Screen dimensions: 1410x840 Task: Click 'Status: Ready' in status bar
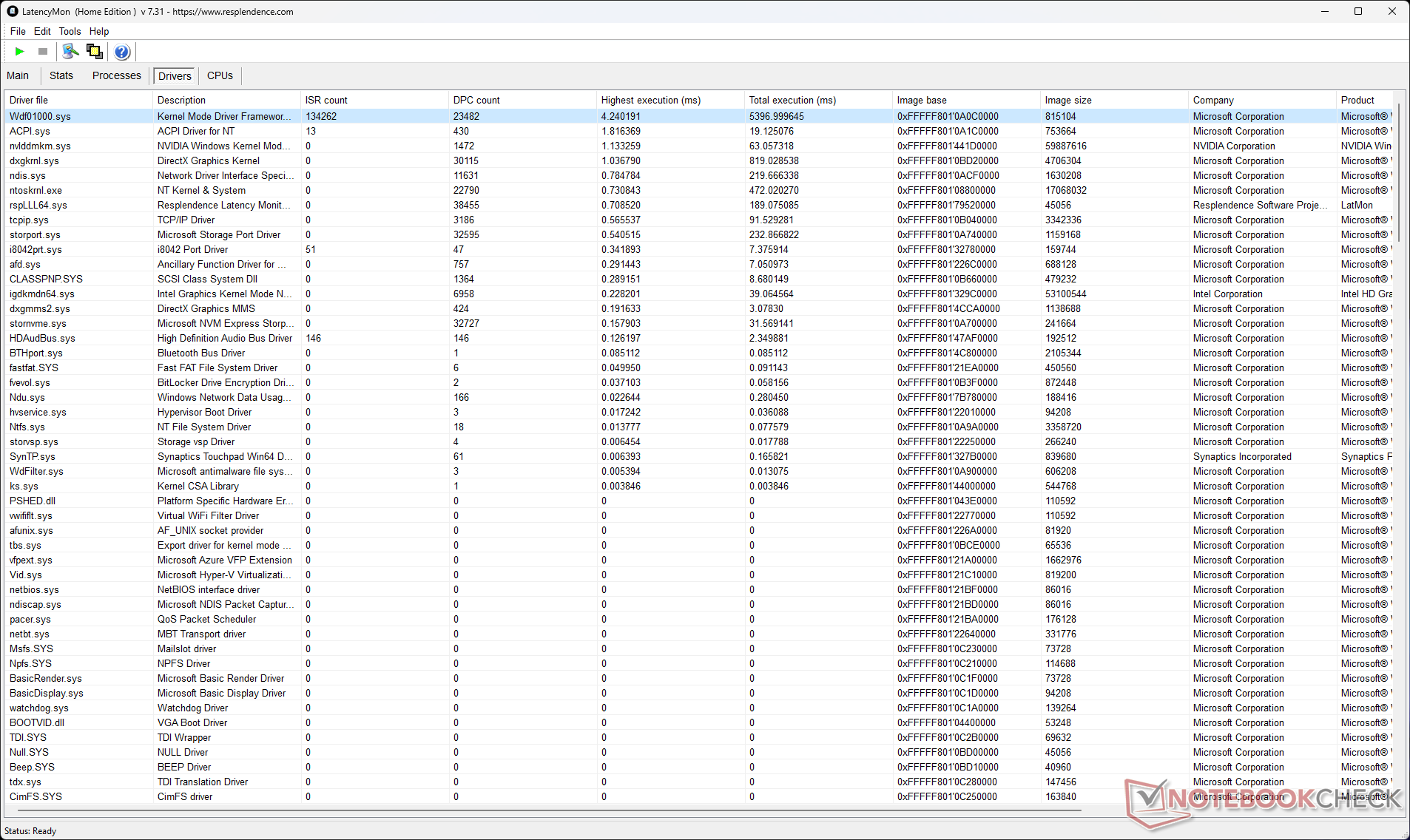[30, 831]
